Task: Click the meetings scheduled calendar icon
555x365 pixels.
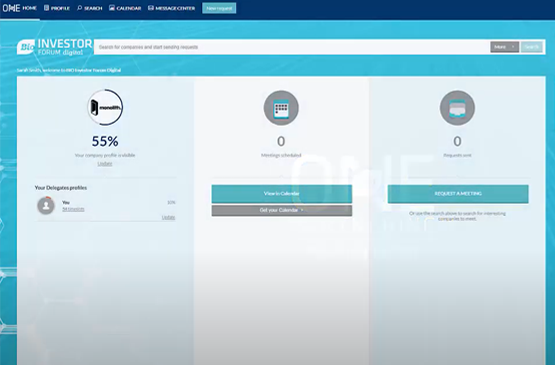Action: pyautogui.click(x=281, y=108)
